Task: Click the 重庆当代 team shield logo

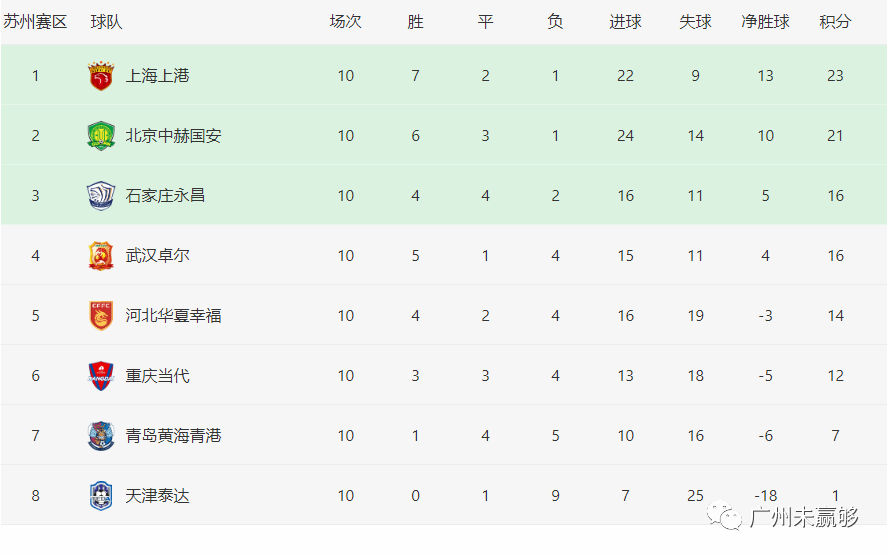Action: click(x=101, y=376)
